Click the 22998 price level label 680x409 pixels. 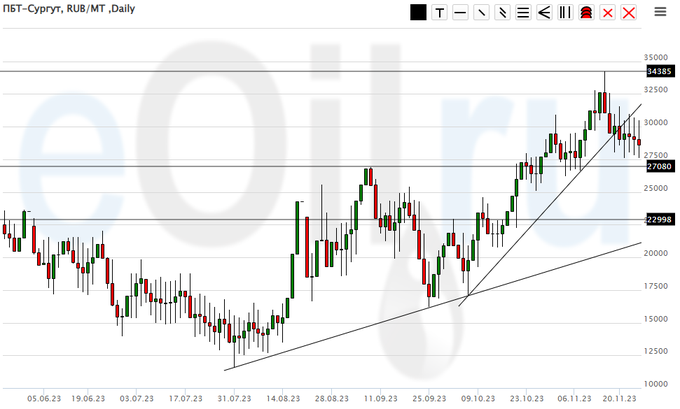click(x=659, y=220)
